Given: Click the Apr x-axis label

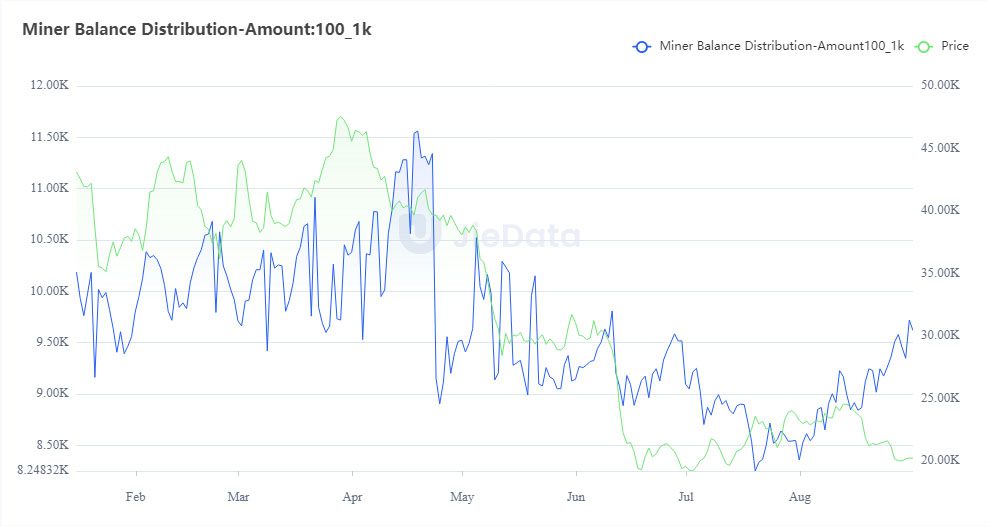Looking at the screenshot, I should (352, 497).
